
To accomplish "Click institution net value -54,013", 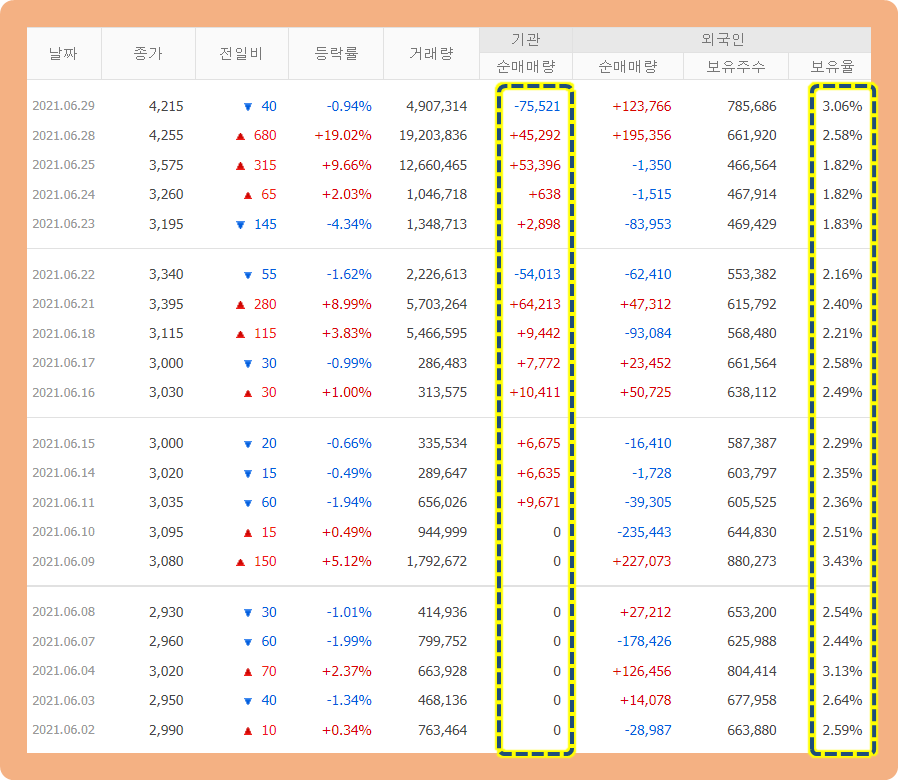I will pyautogui.click(x=537, y=274).
